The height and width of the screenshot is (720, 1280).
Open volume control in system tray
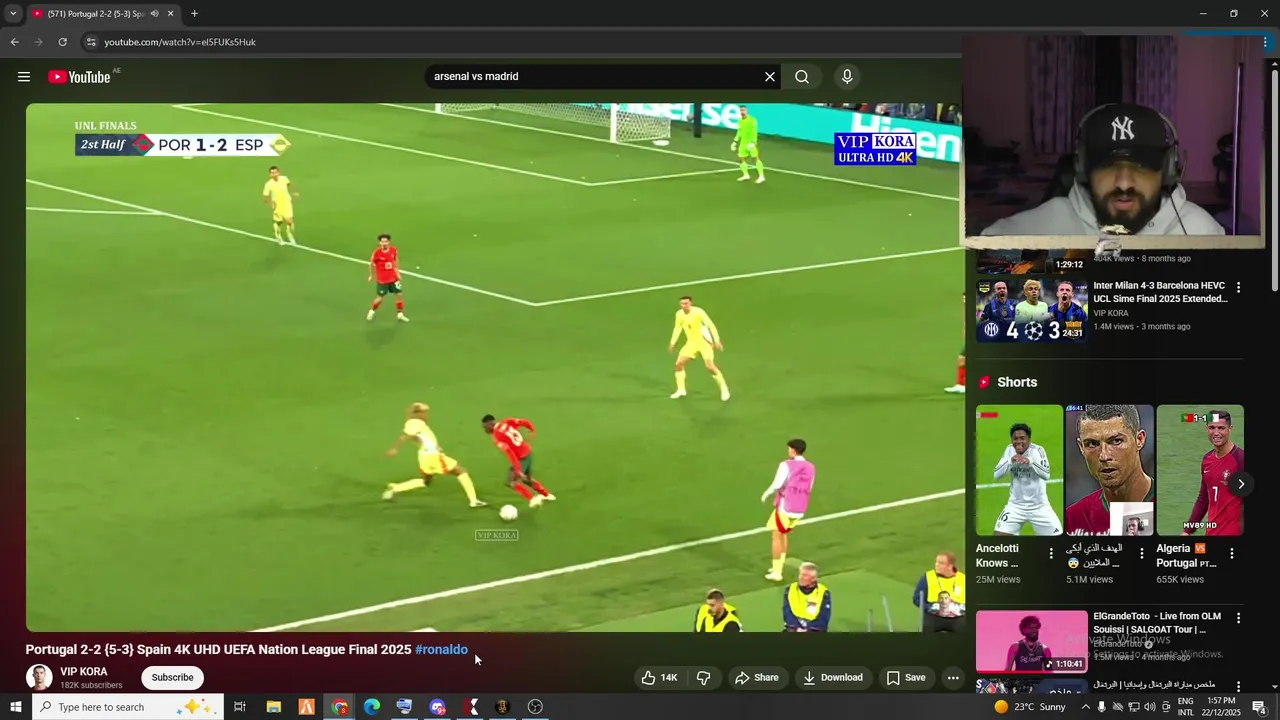click(1150, 707)
